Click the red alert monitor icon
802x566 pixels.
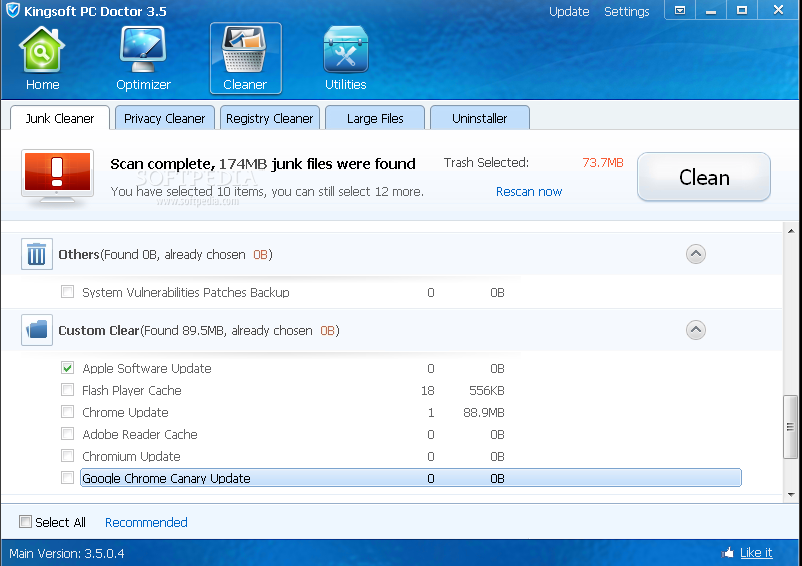point(57,176)
